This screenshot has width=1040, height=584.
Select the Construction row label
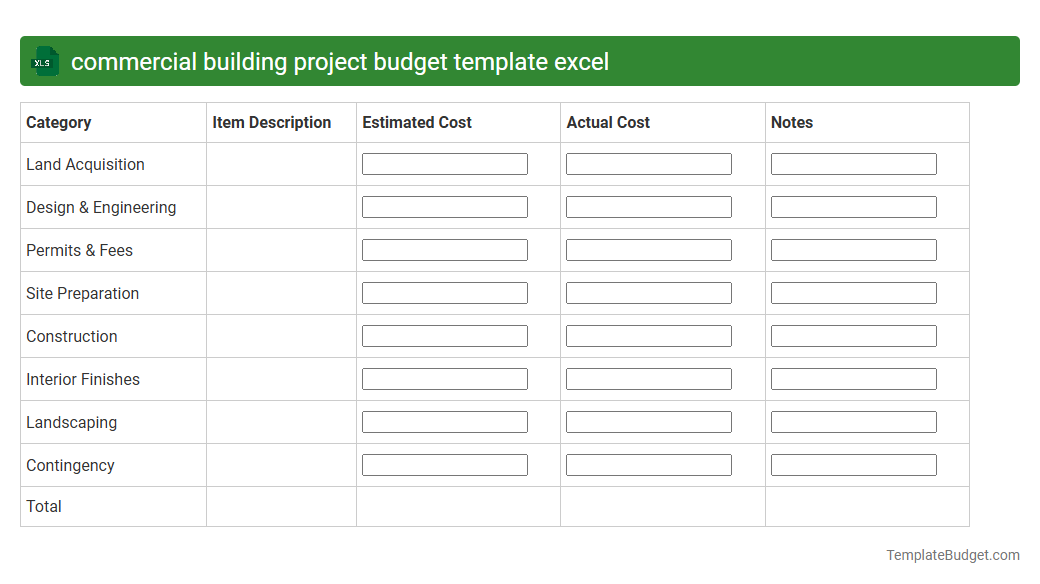72,336
